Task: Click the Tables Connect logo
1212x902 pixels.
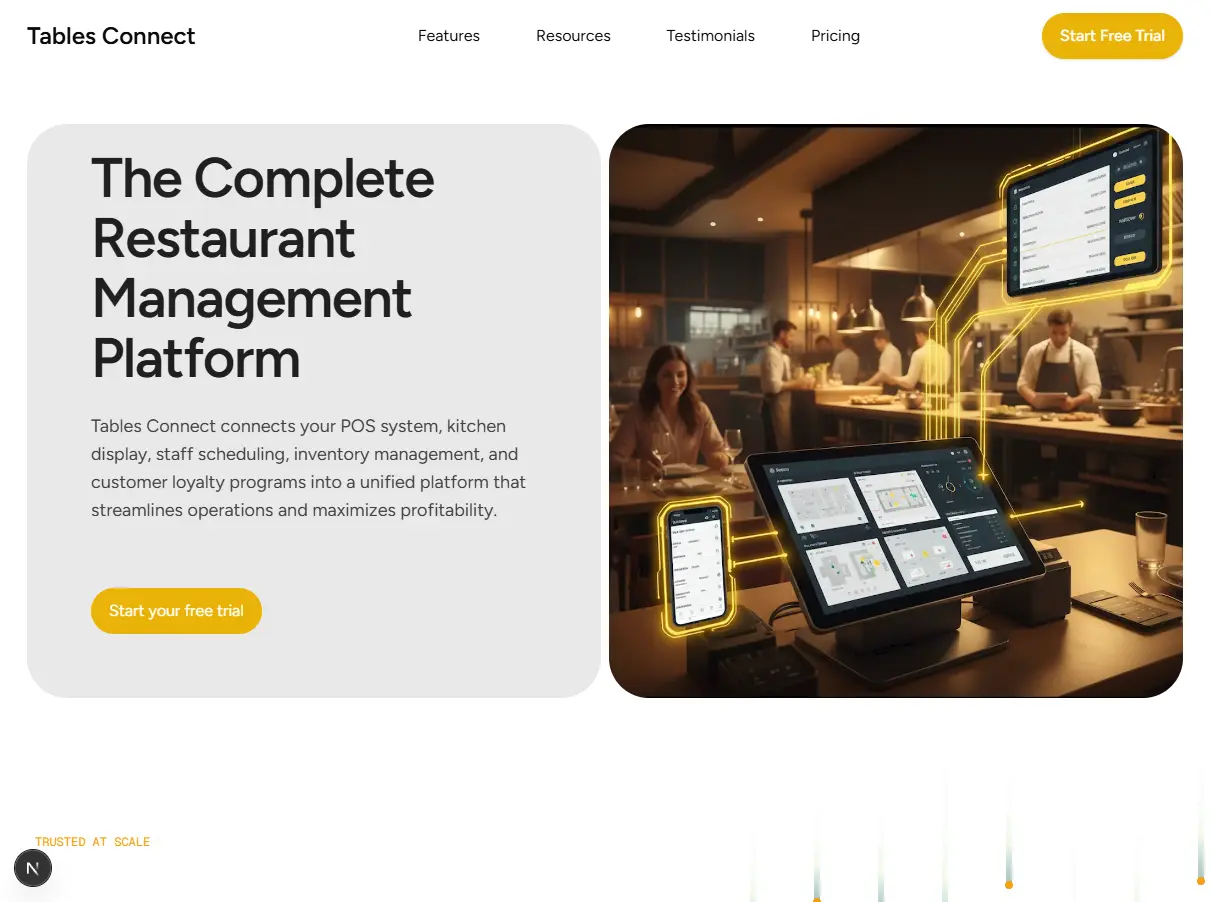Action: [110, 36]
